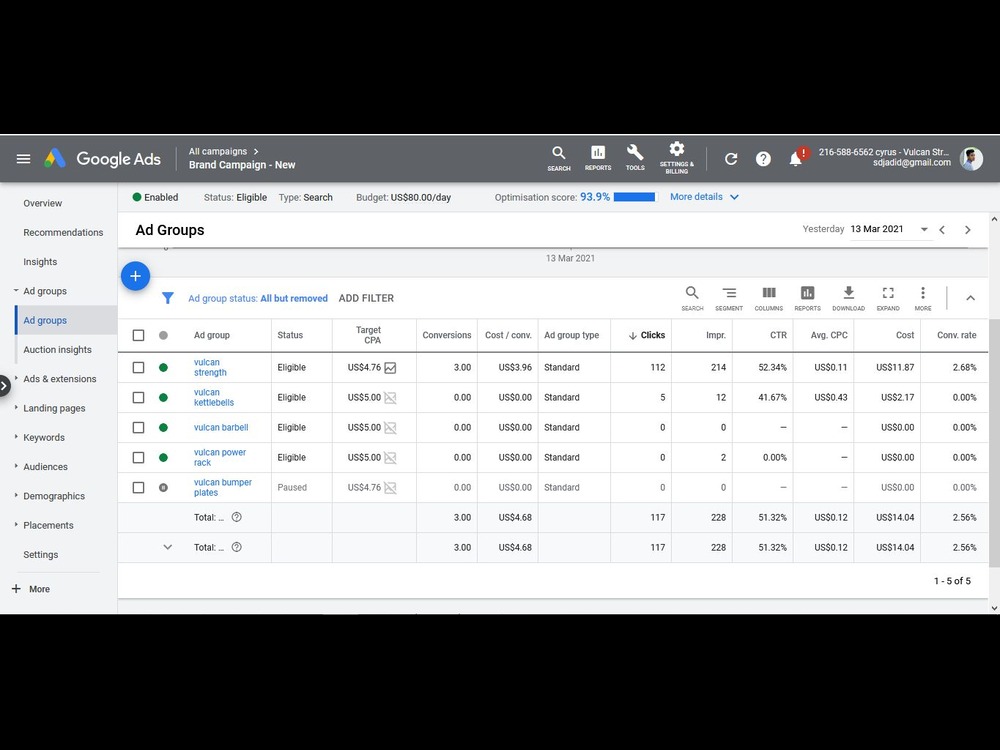Expand Audiences in sidebar
This screenshot has height=750, width=1000.
coord(16,466)
